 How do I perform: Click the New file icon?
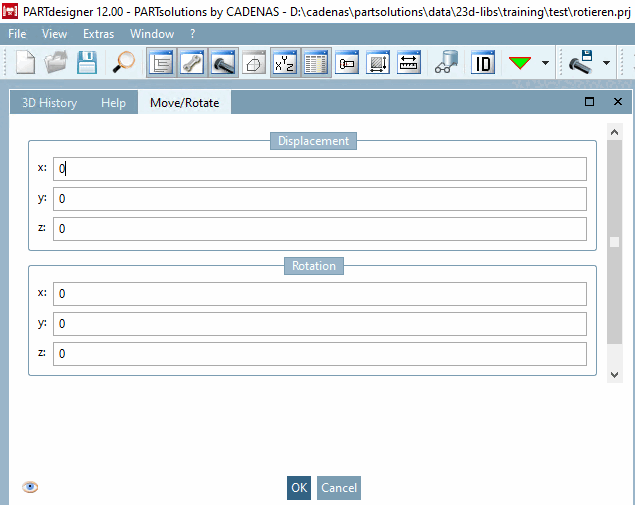coord(26,63)
